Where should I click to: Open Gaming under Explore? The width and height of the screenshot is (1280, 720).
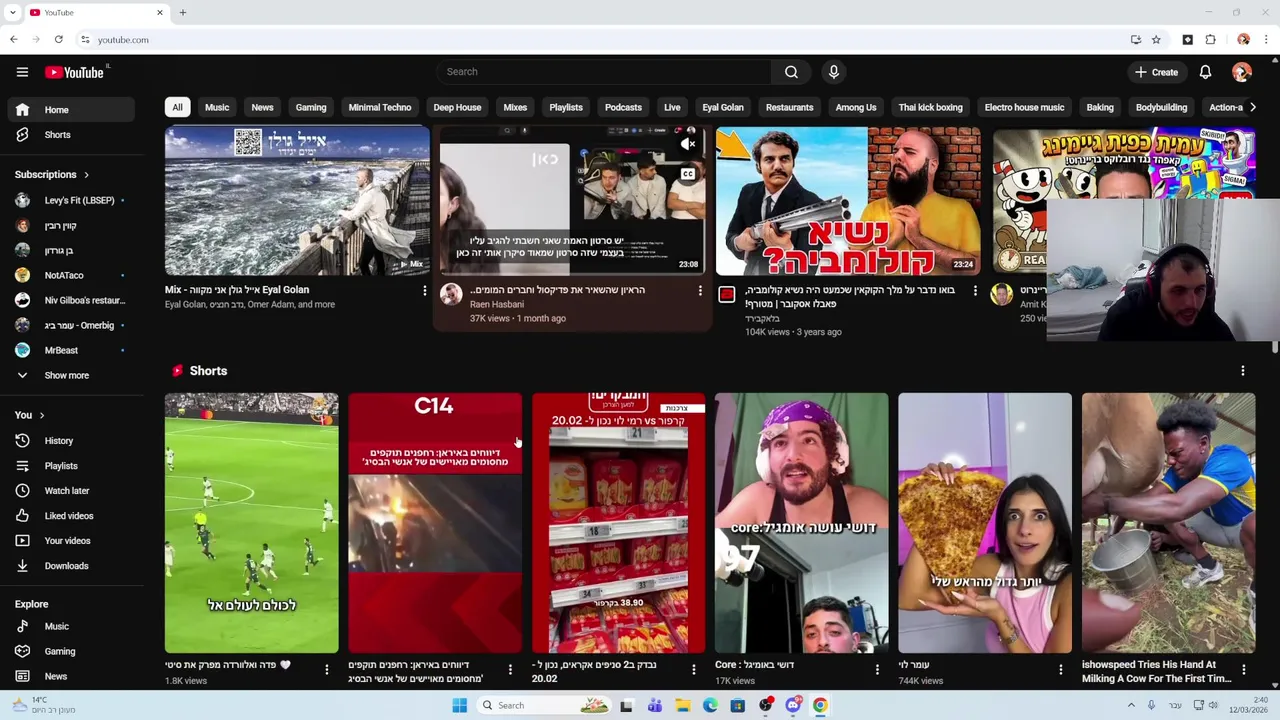(x=70, y=652)
